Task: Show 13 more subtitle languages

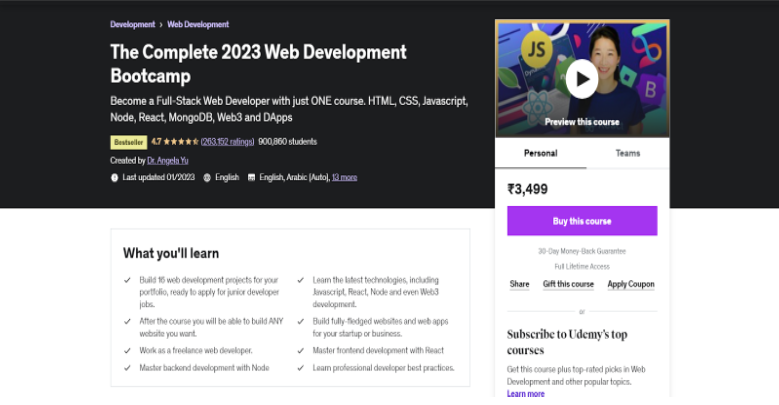Action: pyautogui.click(x=344, y=177)
